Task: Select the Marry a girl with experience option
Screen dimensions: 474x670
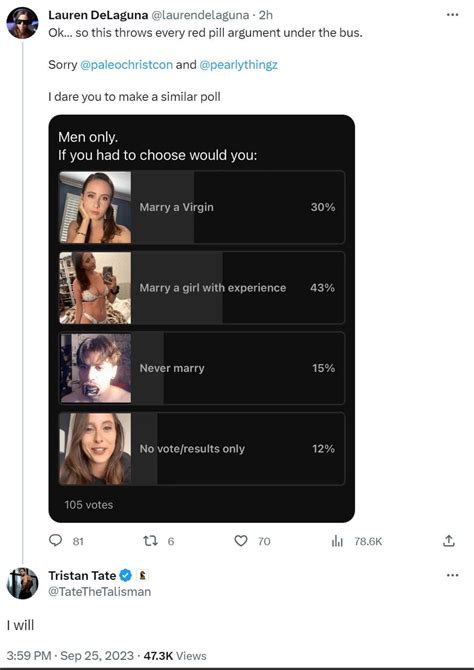Action: pos(202,288)
